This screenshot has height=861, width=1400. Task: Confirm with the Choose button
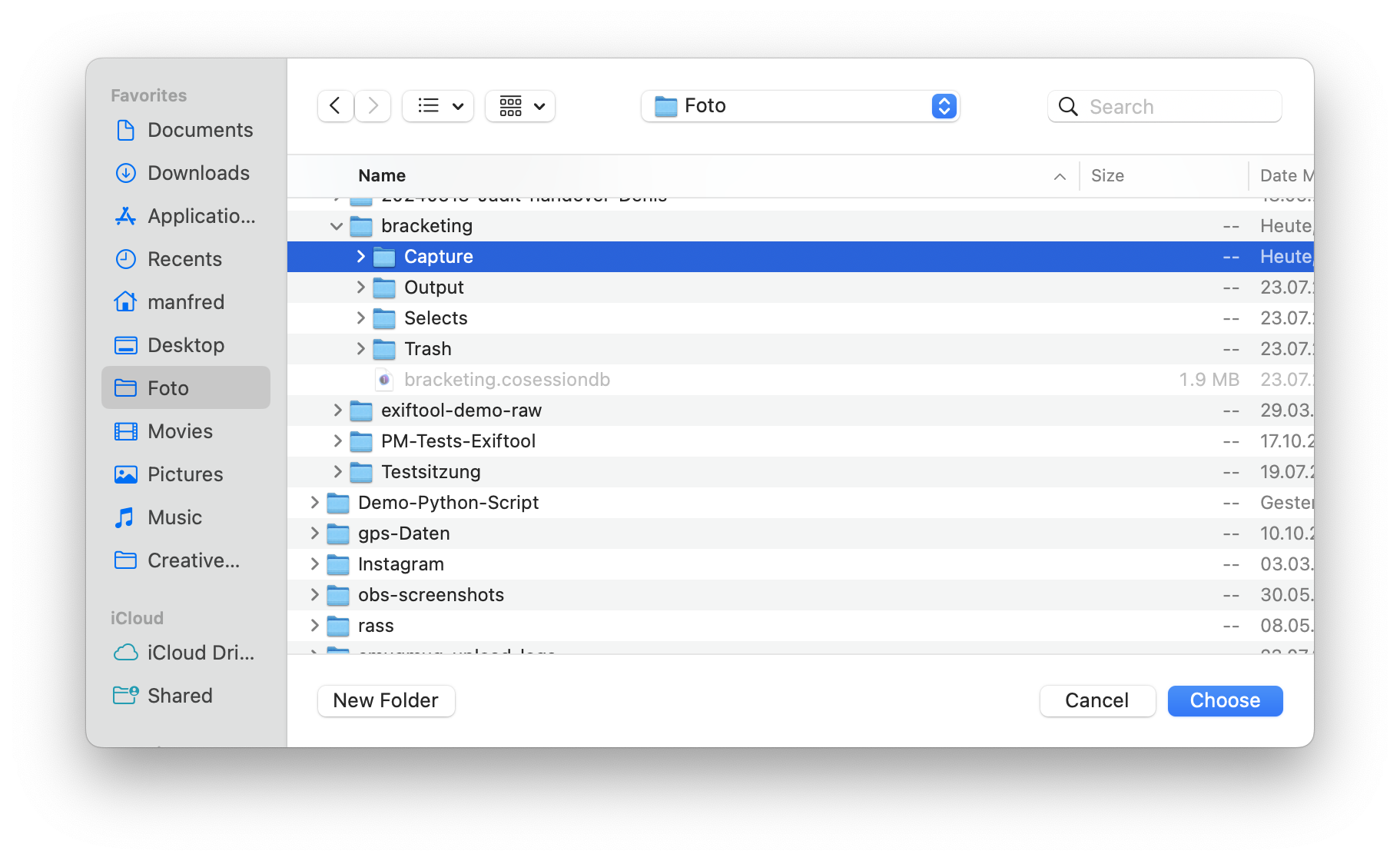coord(1225,700)
